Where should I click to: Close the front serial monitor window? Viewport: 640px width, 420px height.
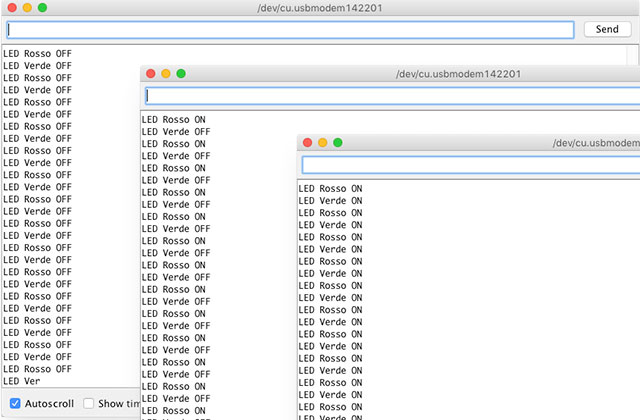point(308,143)
